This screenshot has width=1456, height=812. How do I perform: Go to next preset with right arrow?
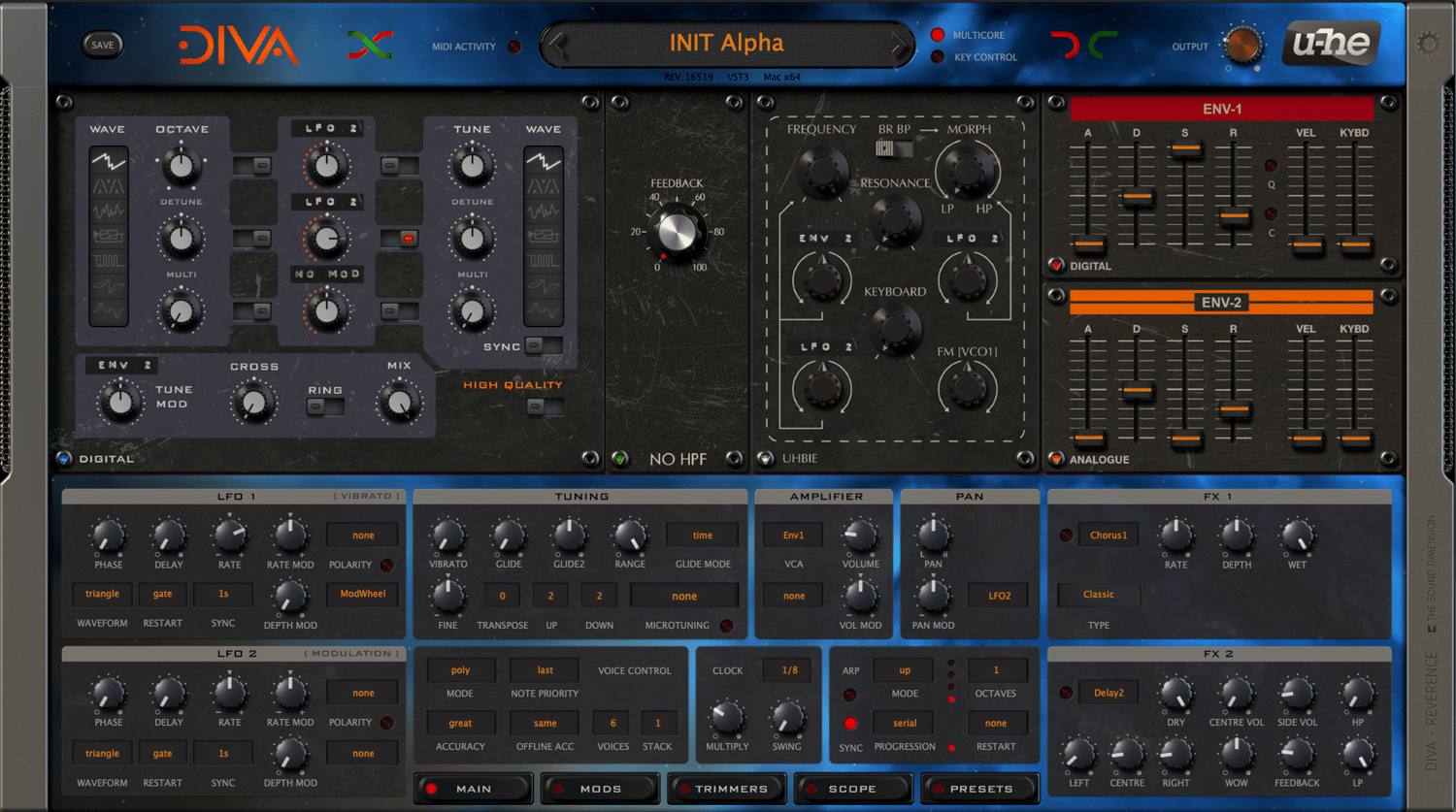(x=900, y=44)
